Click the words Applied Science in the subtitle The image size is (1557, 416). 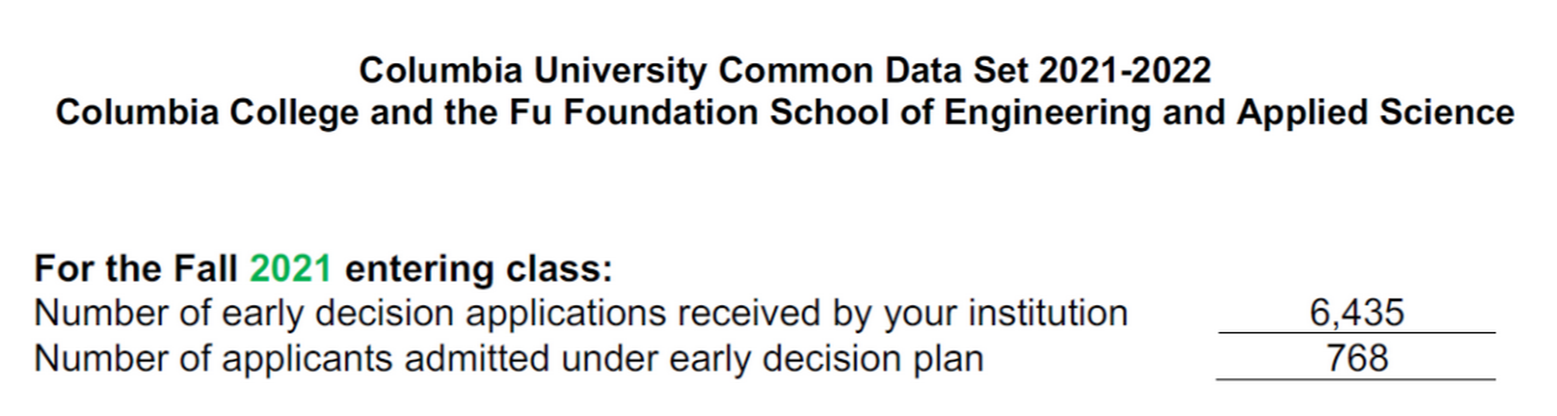[1374, 113]
